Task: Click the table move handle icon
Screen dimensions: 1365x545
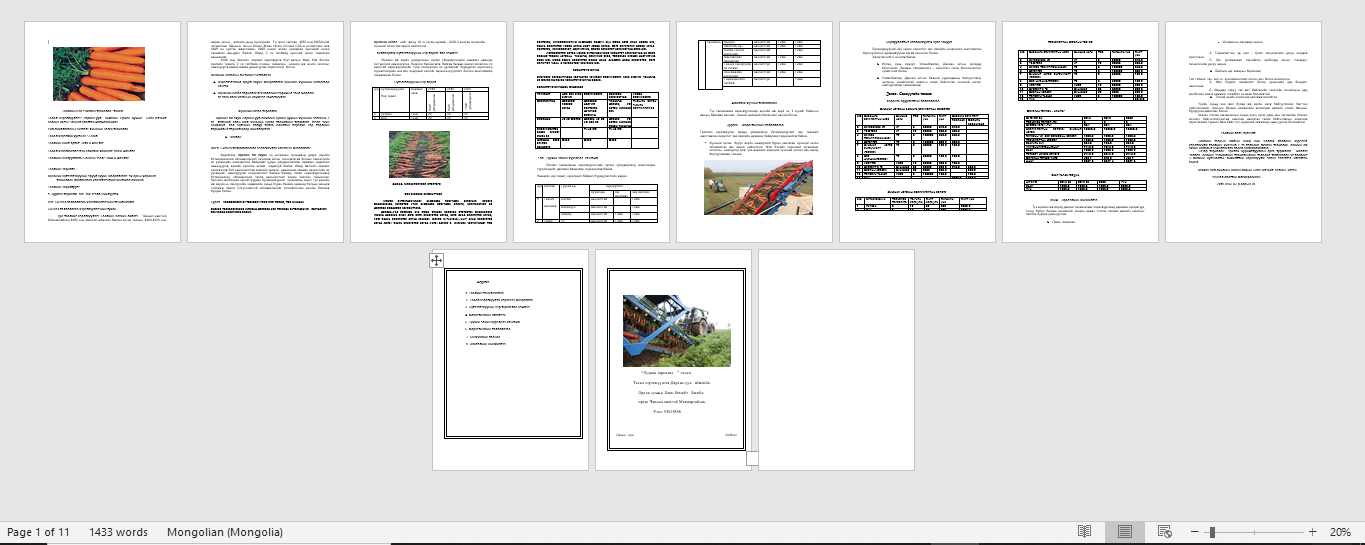Action: click(437, 260)
